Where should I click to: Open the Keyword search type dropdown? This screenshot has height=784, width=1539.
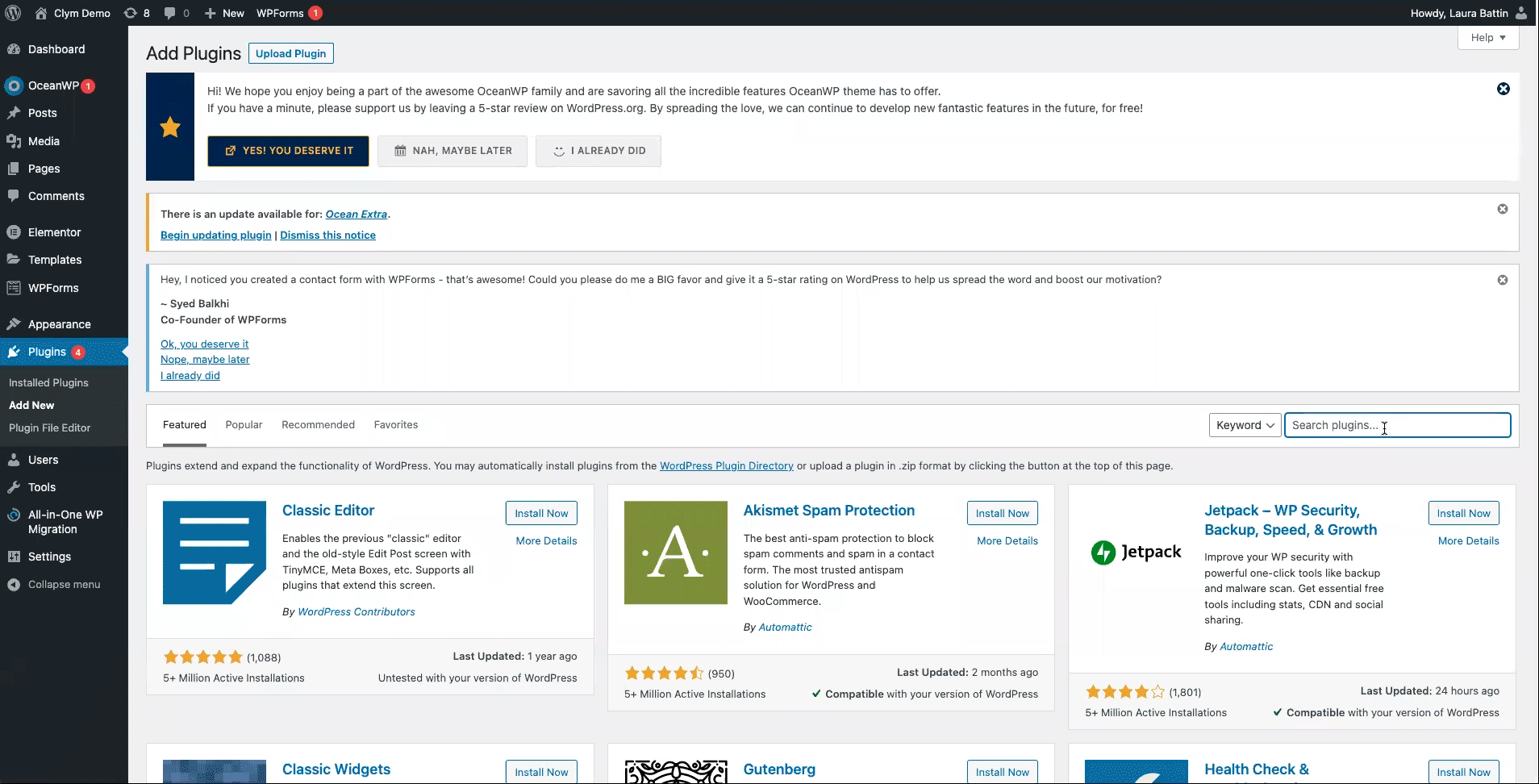(x=1245, y=425)
